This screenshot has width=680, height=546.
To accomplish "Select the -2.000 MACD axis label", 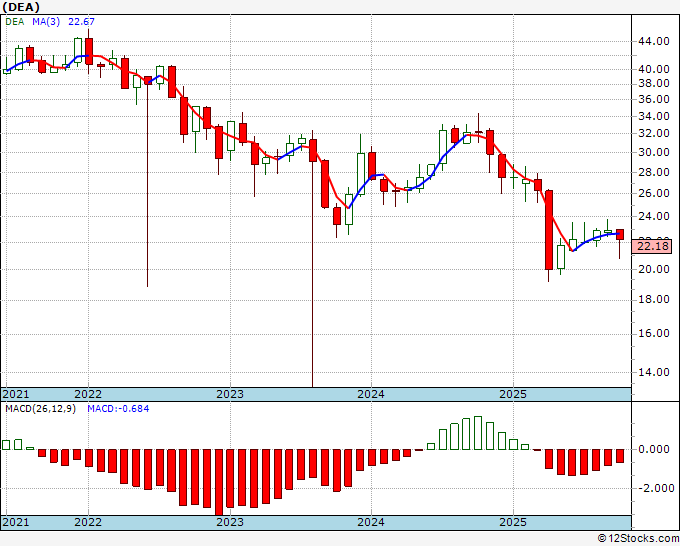I will pos(656,488).
